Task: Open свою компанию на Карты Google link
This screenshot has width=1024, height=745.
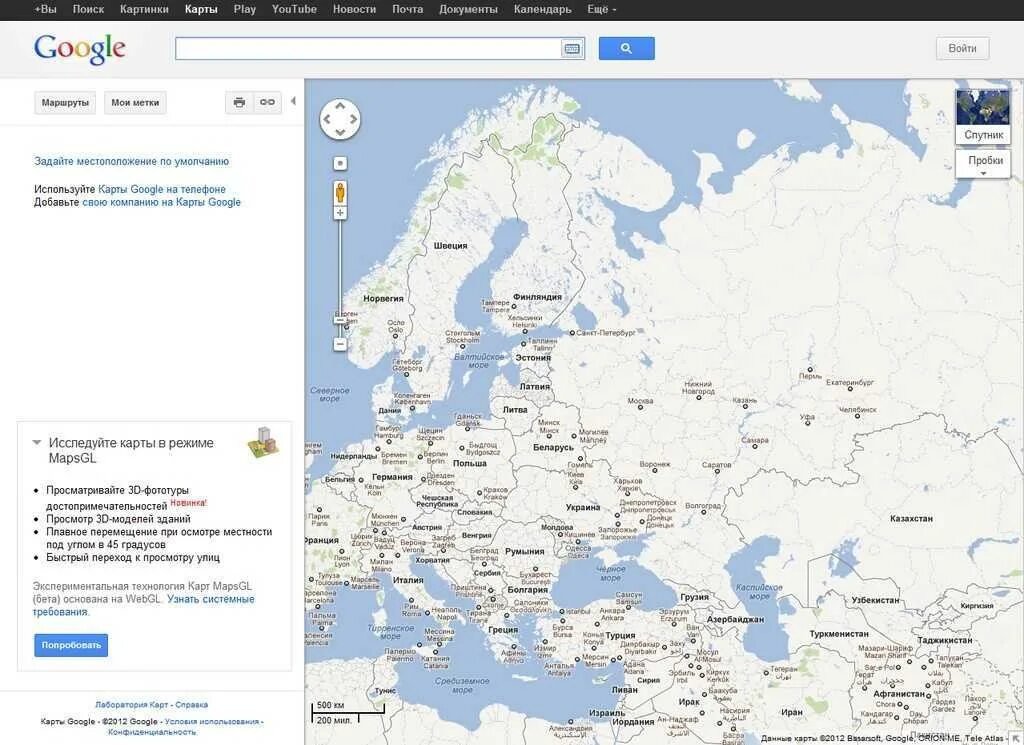Action: (x=161, y=202)
